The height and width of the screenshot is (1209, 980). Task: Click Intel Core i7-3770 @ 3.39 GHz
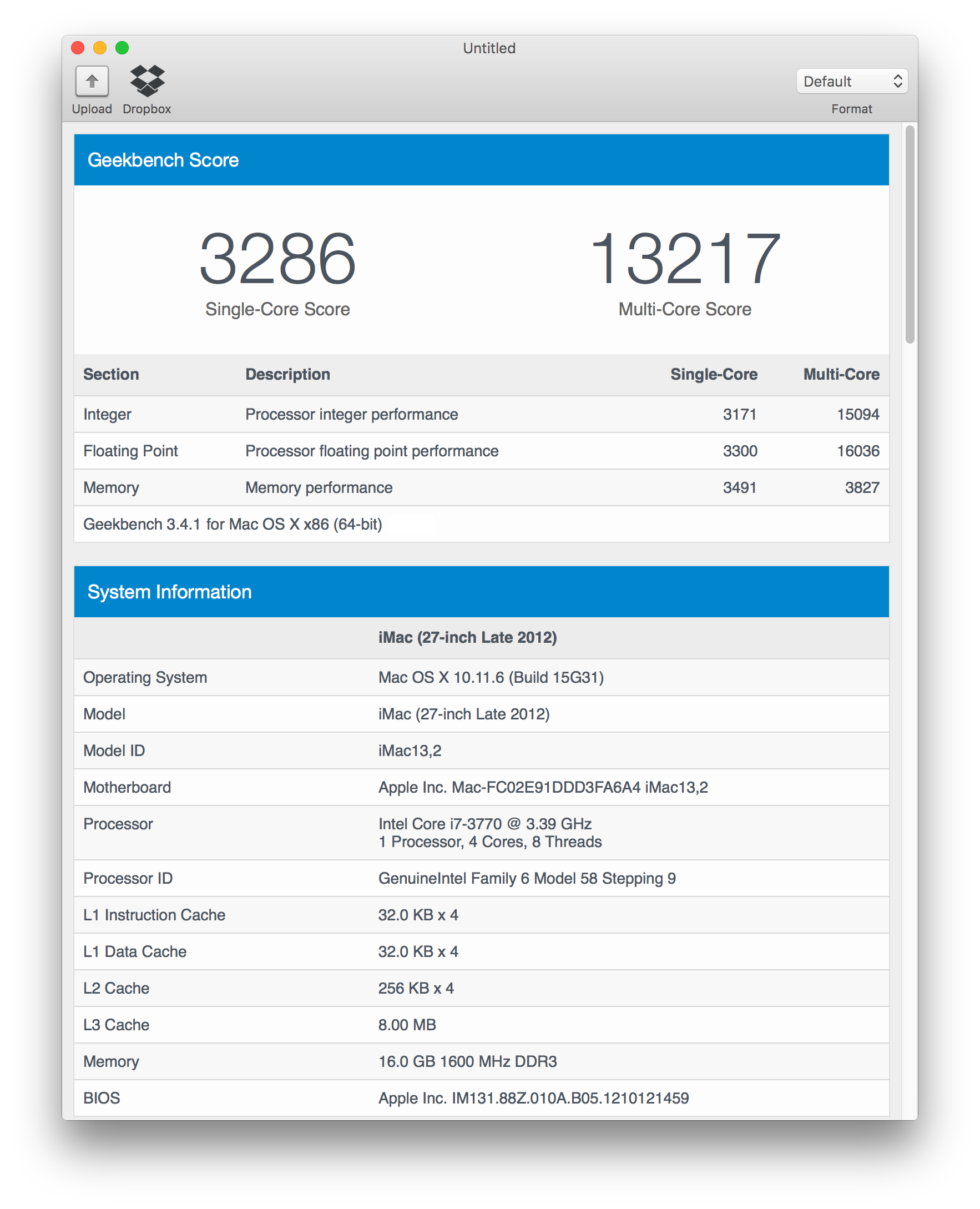coord(485,824)
